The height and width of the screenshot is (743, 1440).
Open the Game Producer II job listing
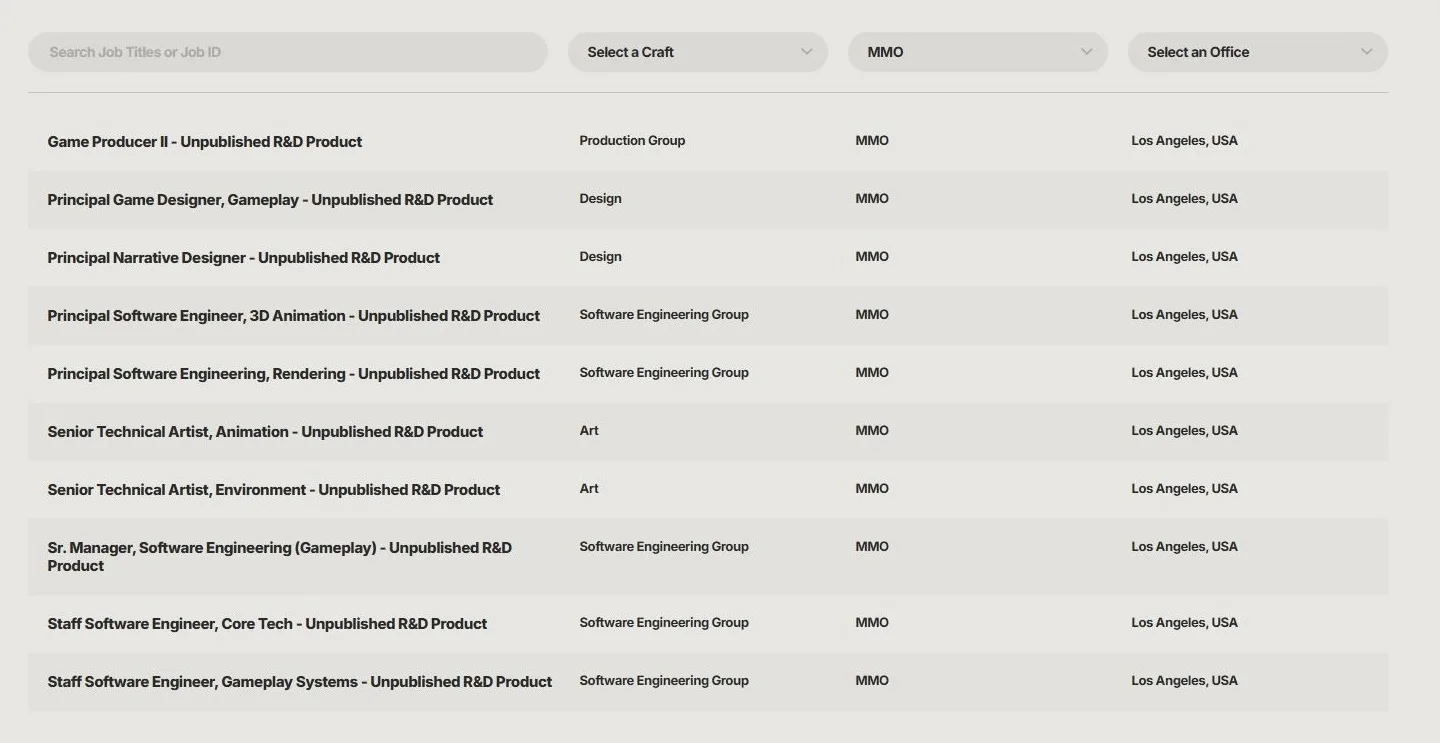click(205, 142)
